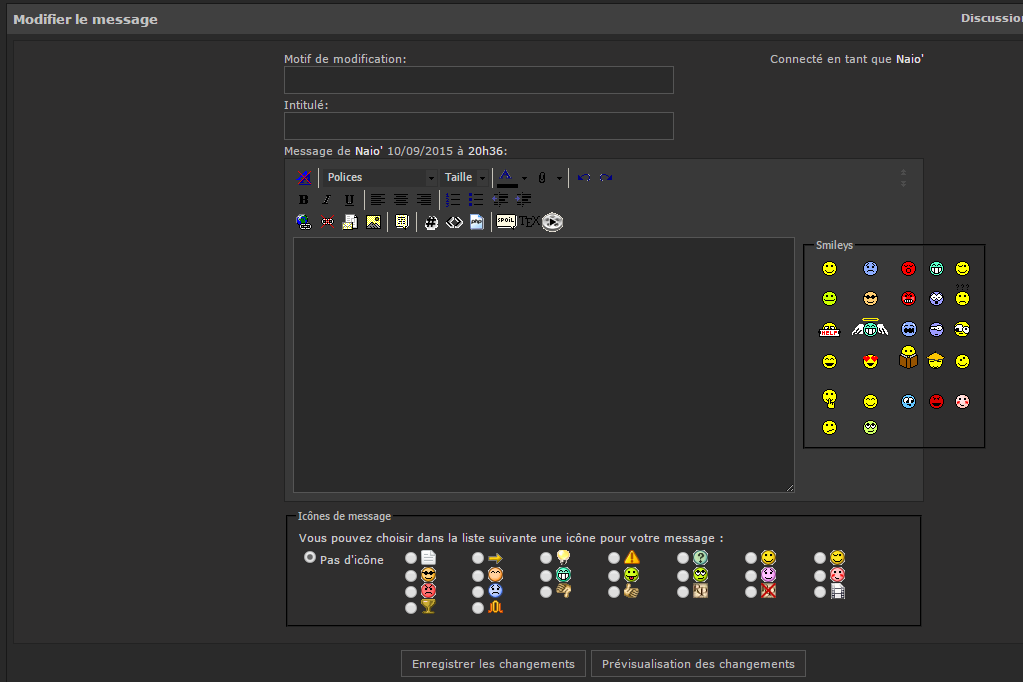Select the light bulb message icon radio
Image resolution: width=1023 pixels, height=682 pixels.
(x=545, y=558)
